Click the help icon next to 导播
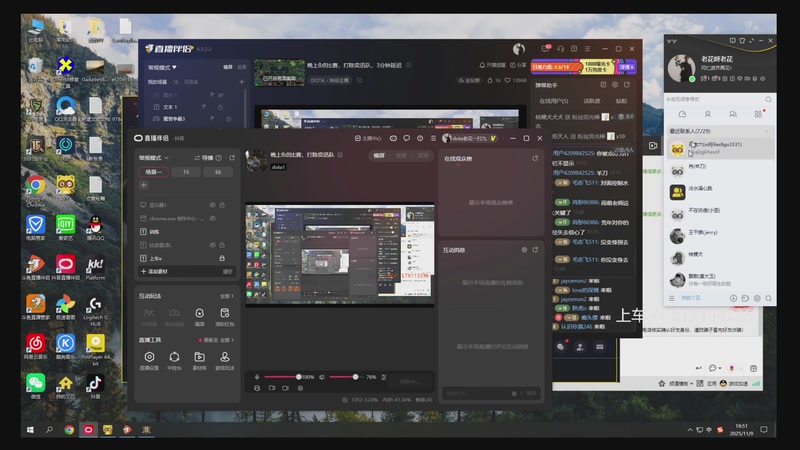The height and width of the screenshot is (450, 800). click(218, 158)
